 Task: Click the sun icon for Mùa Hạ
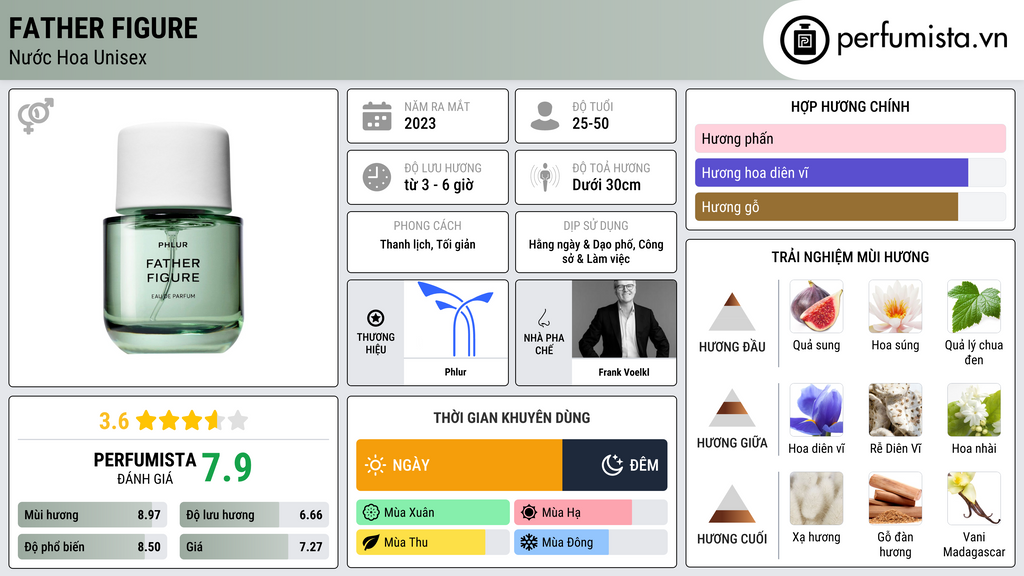point(529,513)
